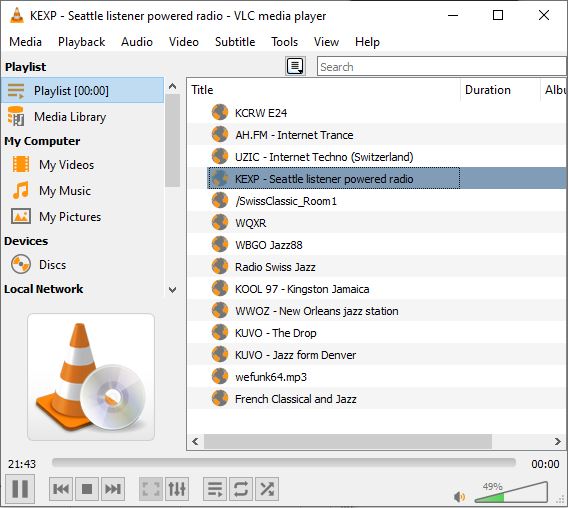Screen dimensions: 568x508
Task: Change playlist view mode icon
Action: (x=295, y=66)
